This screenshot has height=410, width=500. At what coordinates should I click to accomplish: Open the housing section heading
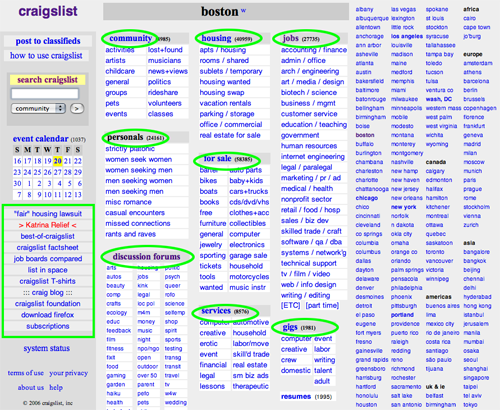tap(216, 38)
